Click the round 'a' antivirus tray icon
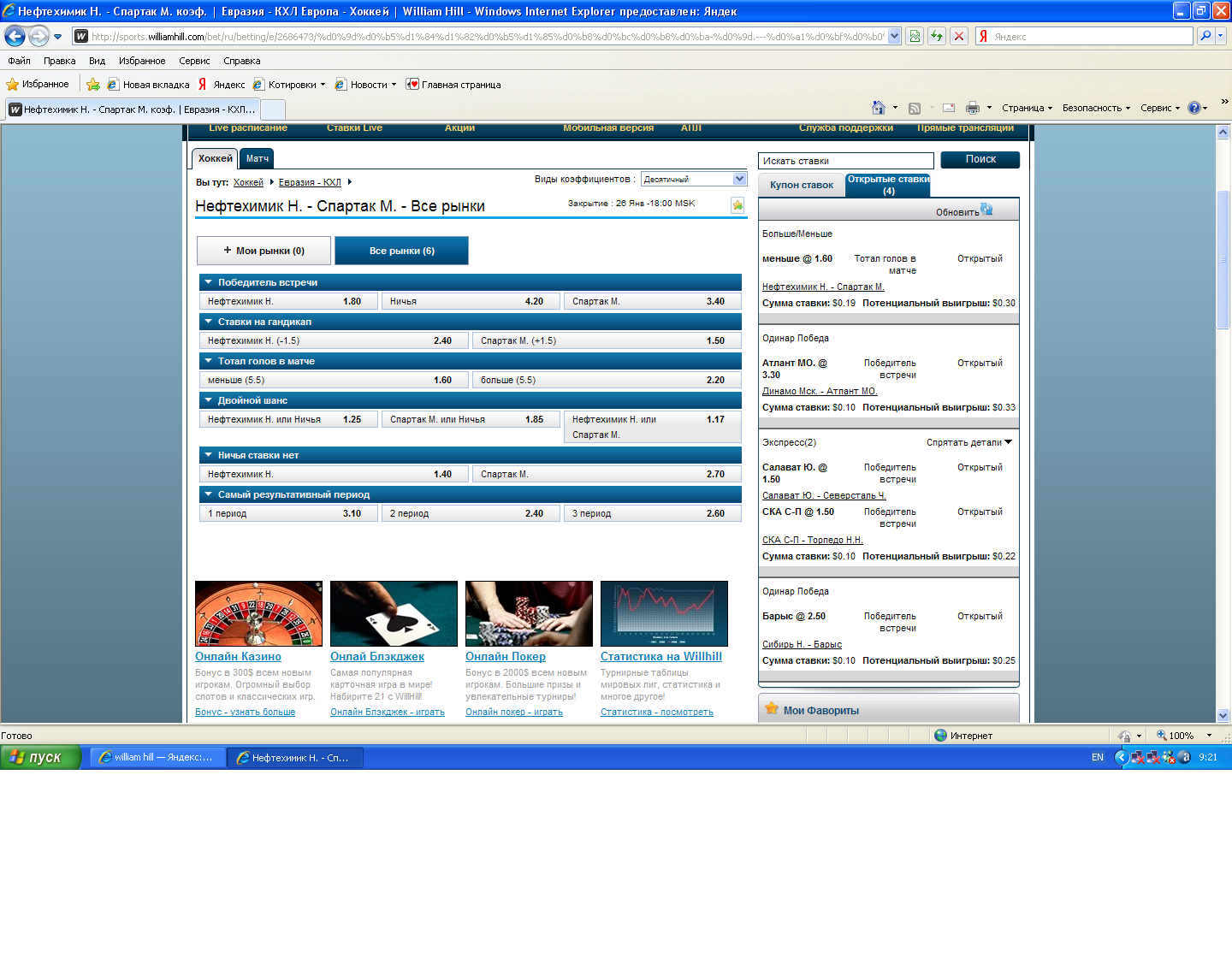1232x970 pixels. tap(1184, 757)
